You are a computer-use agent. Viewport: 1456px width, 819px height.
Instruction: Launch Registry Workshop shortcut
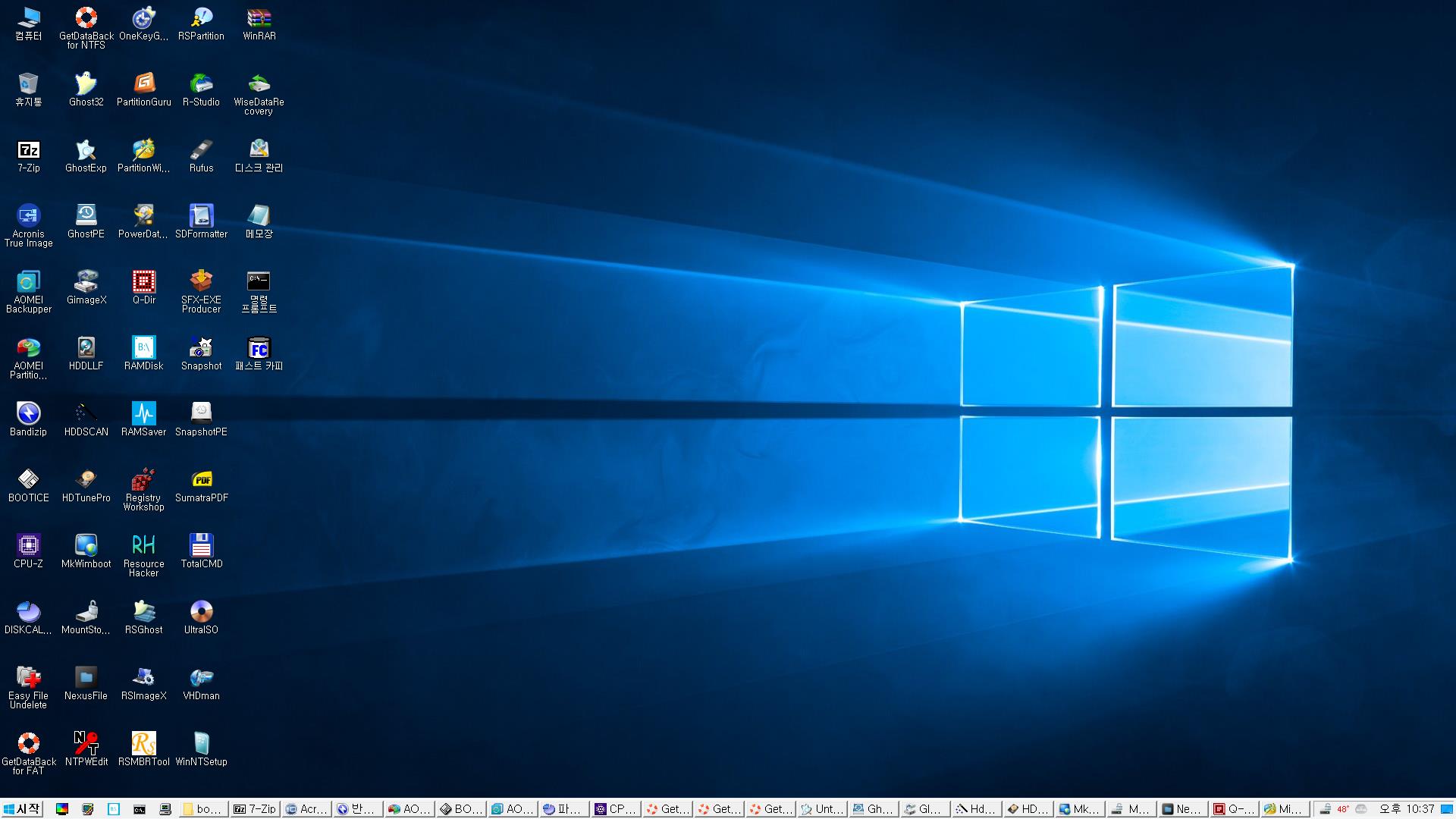click(144, 489)
